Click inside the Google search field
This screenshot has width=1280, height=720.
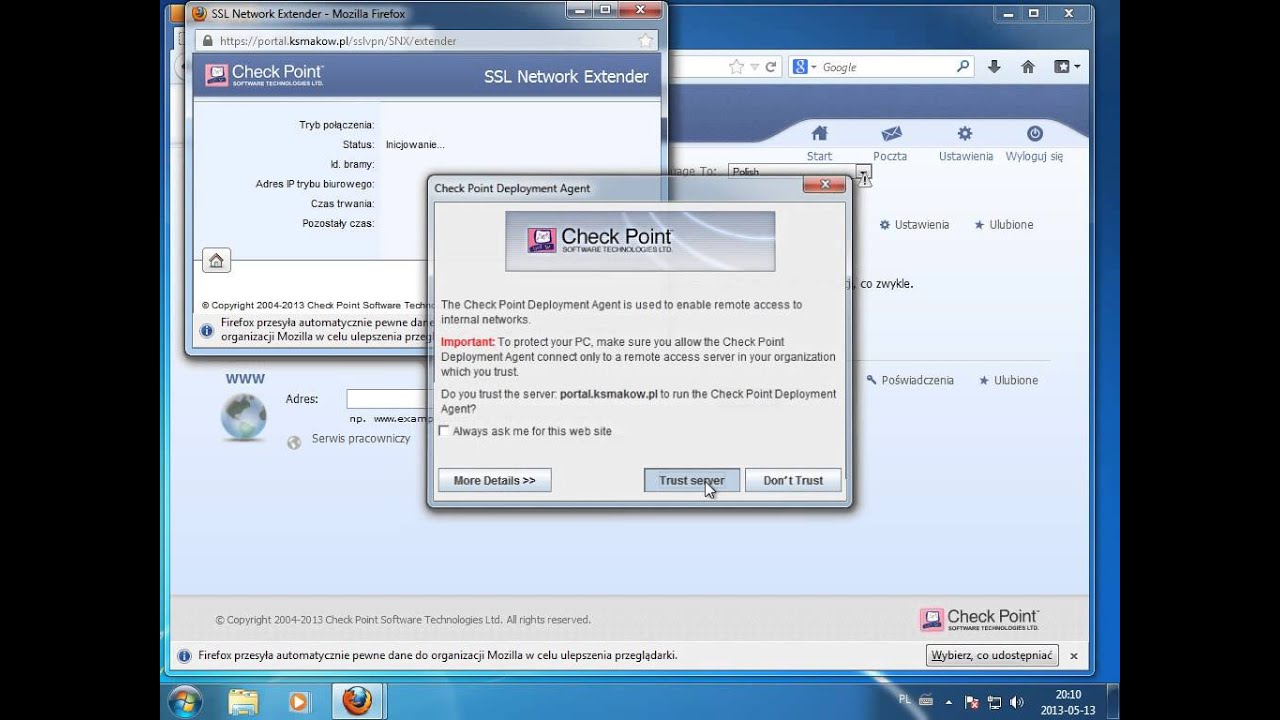888,67
